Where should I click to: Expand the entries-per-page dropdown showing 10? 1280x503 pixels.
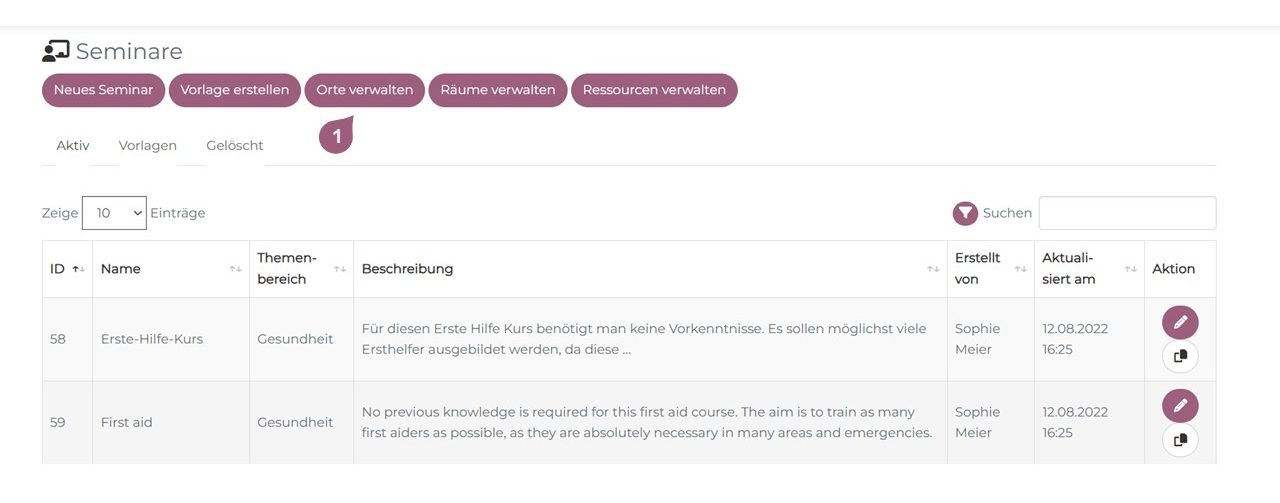[114, 213]
